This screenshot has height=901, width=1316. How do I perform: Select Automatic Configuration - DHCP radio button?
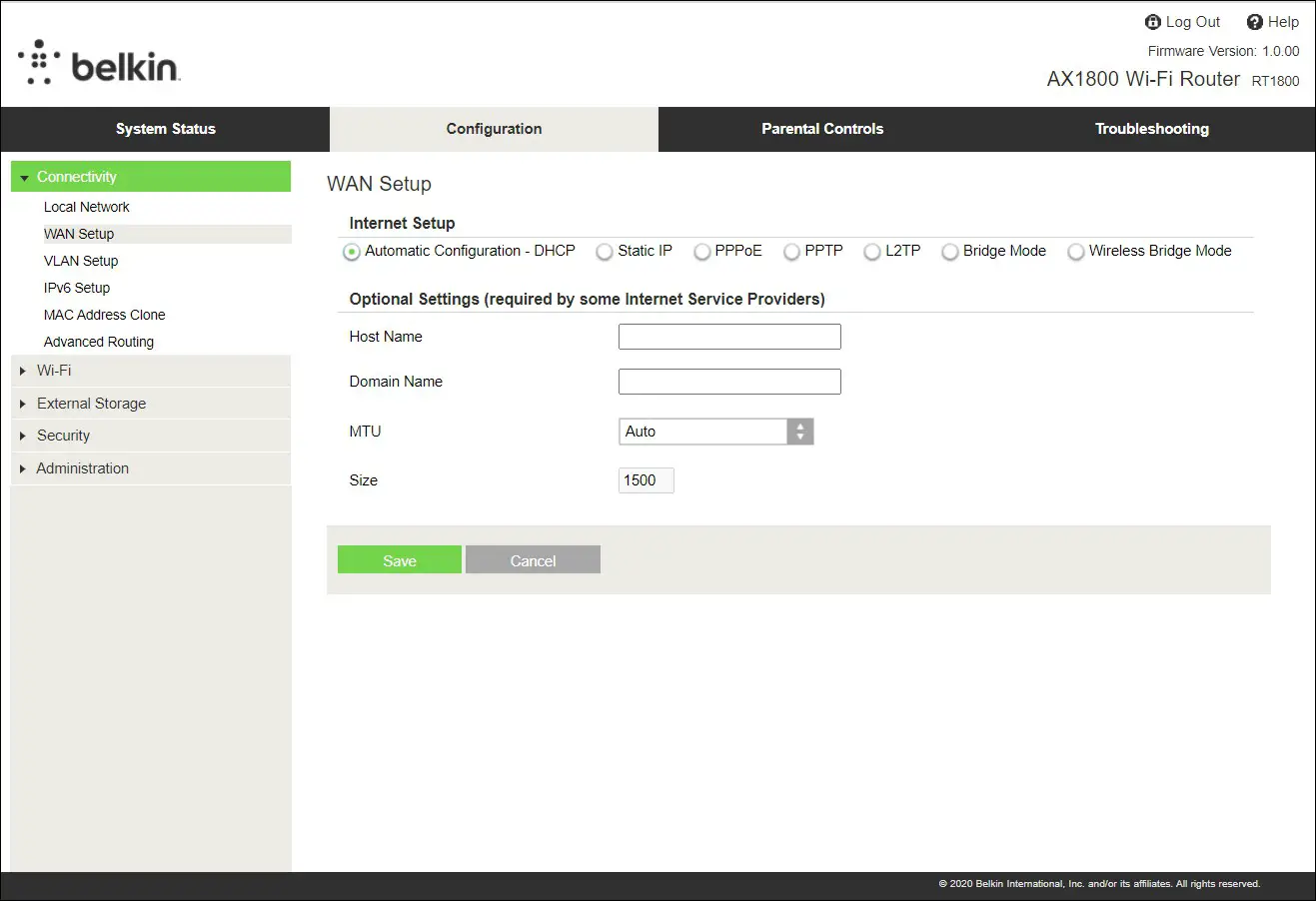click(x=352, y=252)
